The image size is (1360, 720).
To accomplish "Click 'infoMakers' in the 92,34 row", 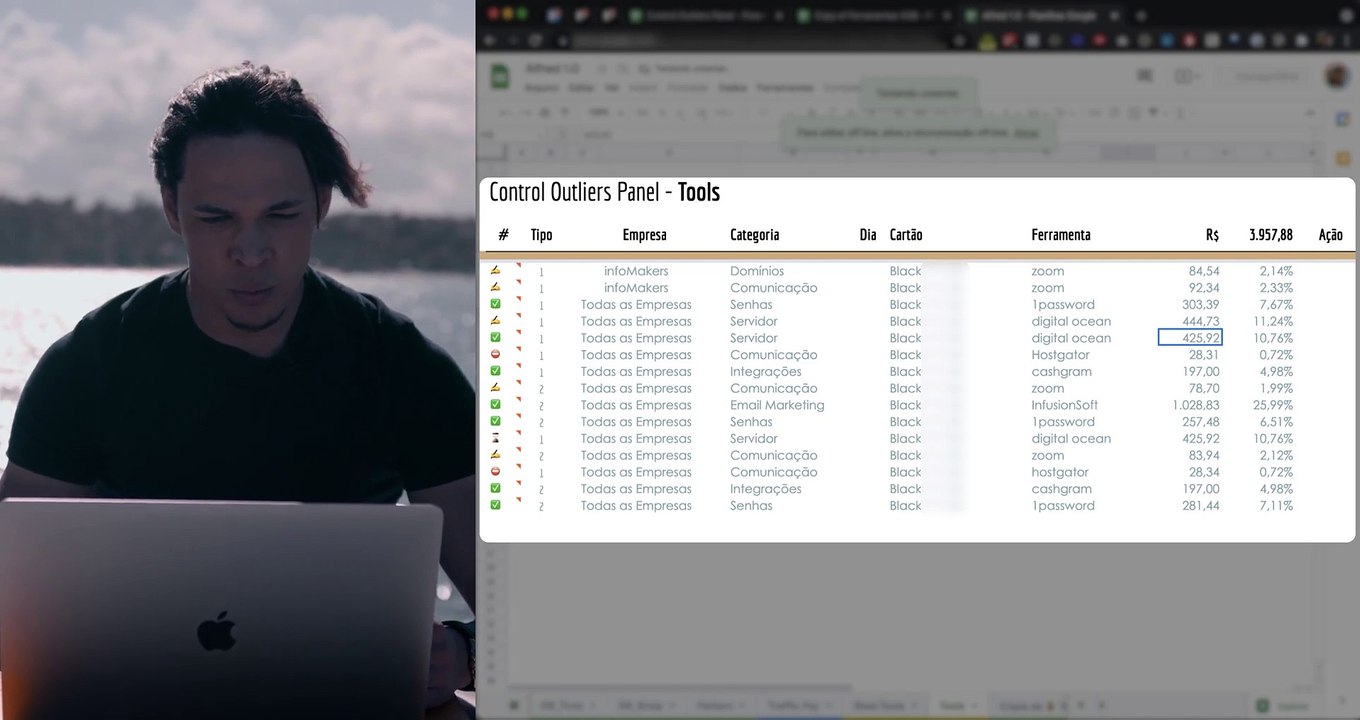I will coord(636,288).
